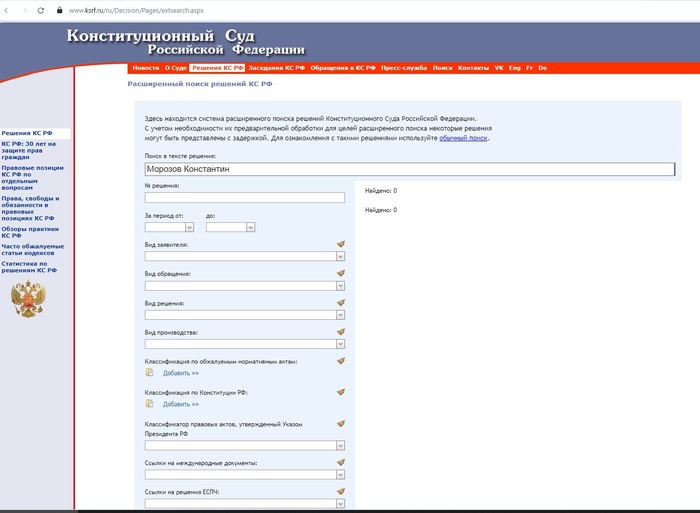The height and width of the screenshot is (513, 700).
Task: Reload the page with the browser refresh icon
Action: click(41, 10)
